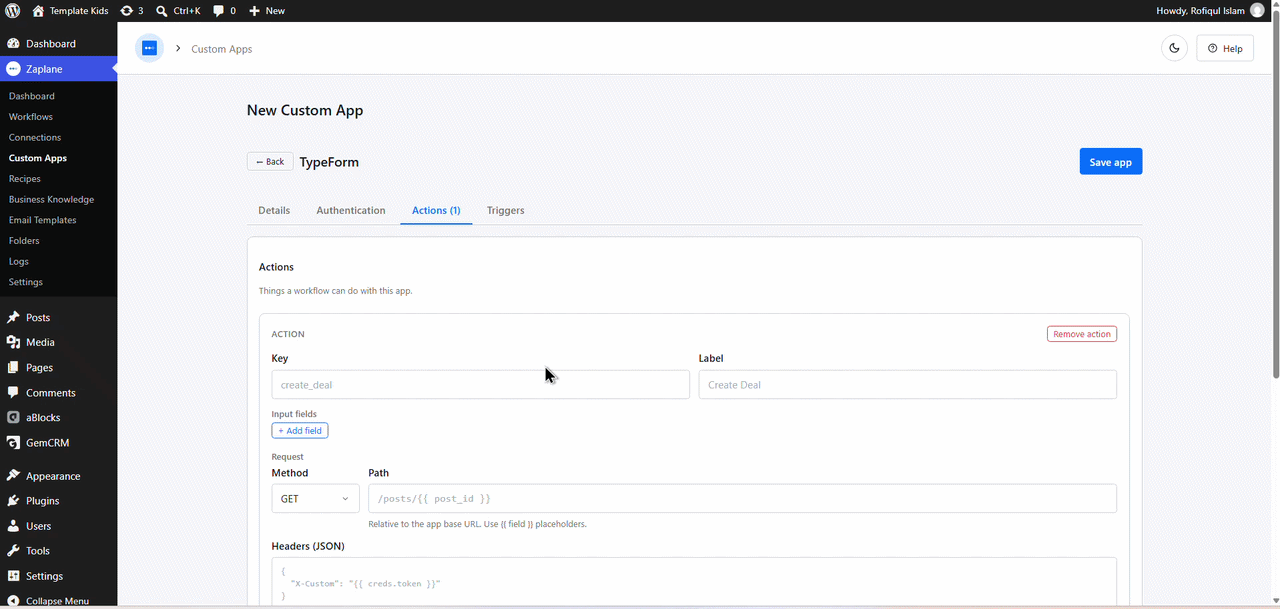The height and width of the screenshot is (609, 1280).
Task: Focus the Path input field
Action: [x=742, y=498]
